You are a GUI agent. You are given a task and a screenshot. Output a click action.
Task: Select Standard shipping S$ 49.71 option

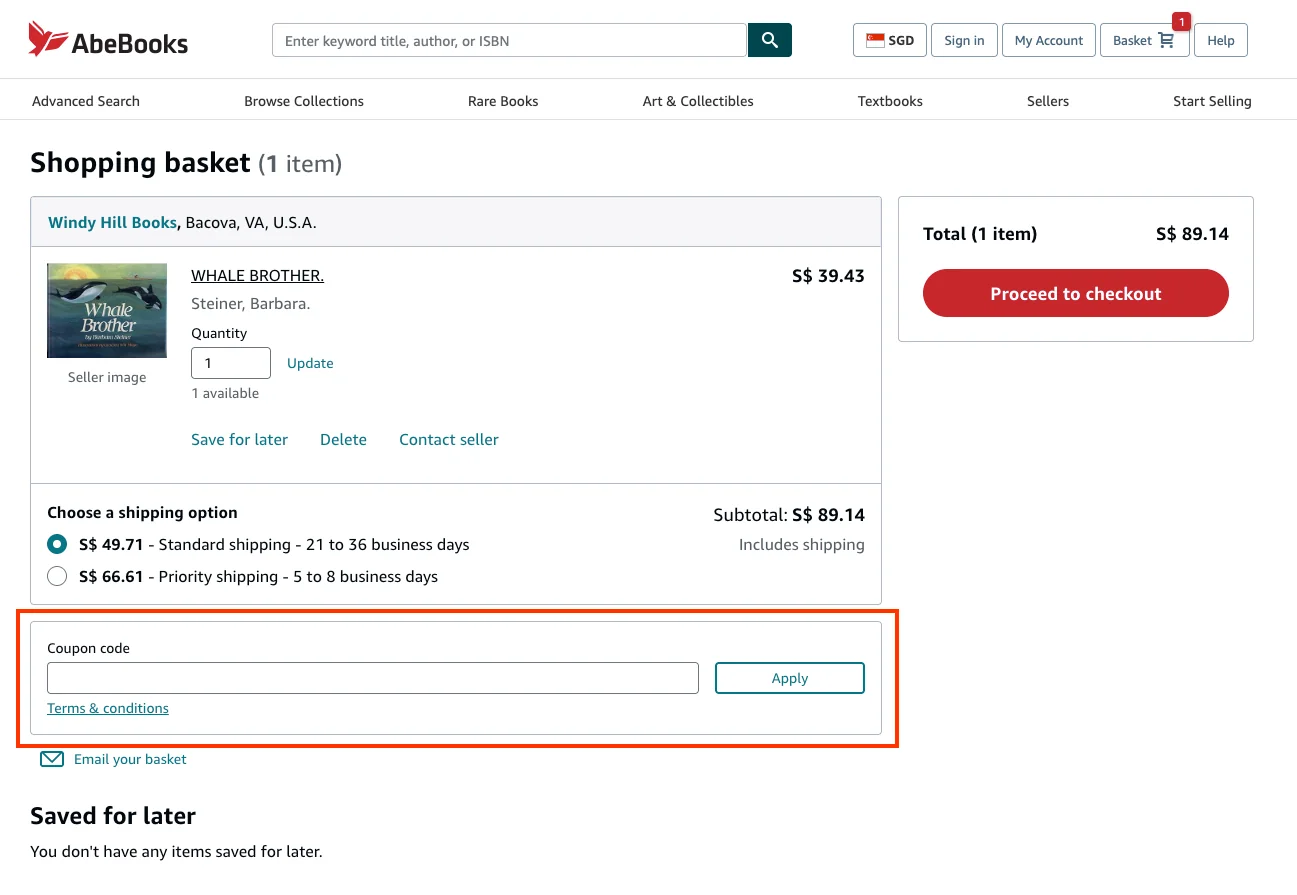57,545
